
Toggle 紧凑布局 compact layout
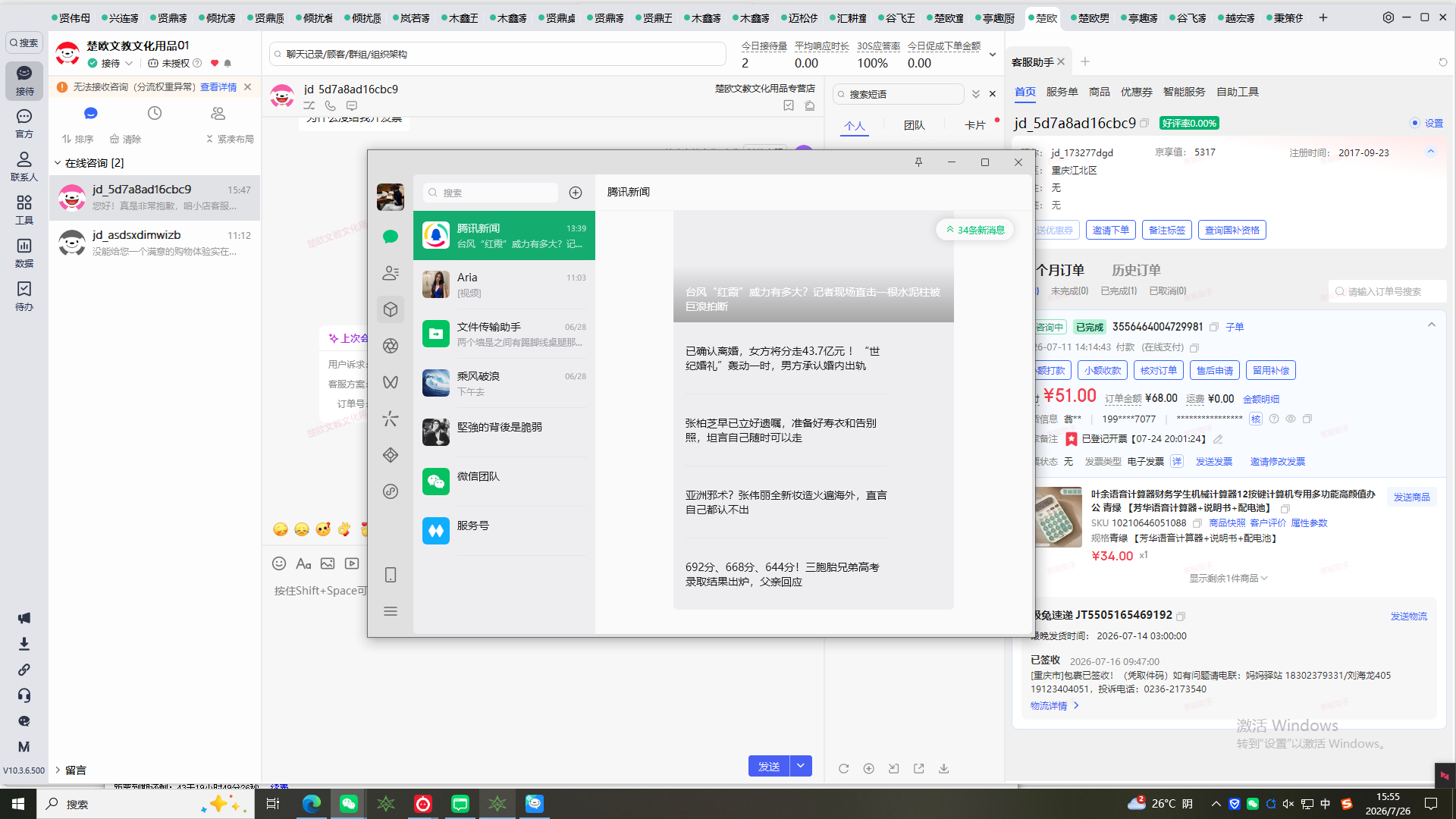(x=230, y=139)
